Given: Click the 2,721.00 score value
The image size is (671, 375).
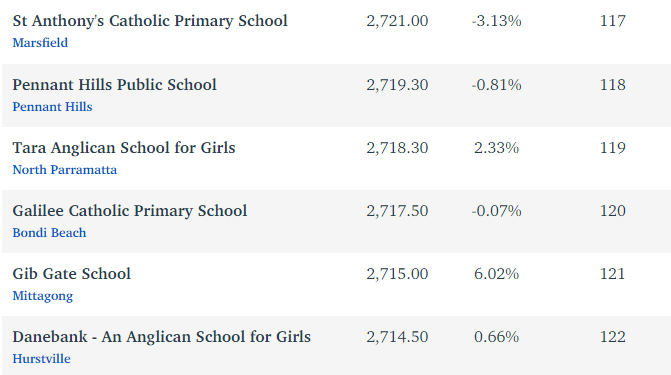Looking at the screenshot, I should [397, 21].
